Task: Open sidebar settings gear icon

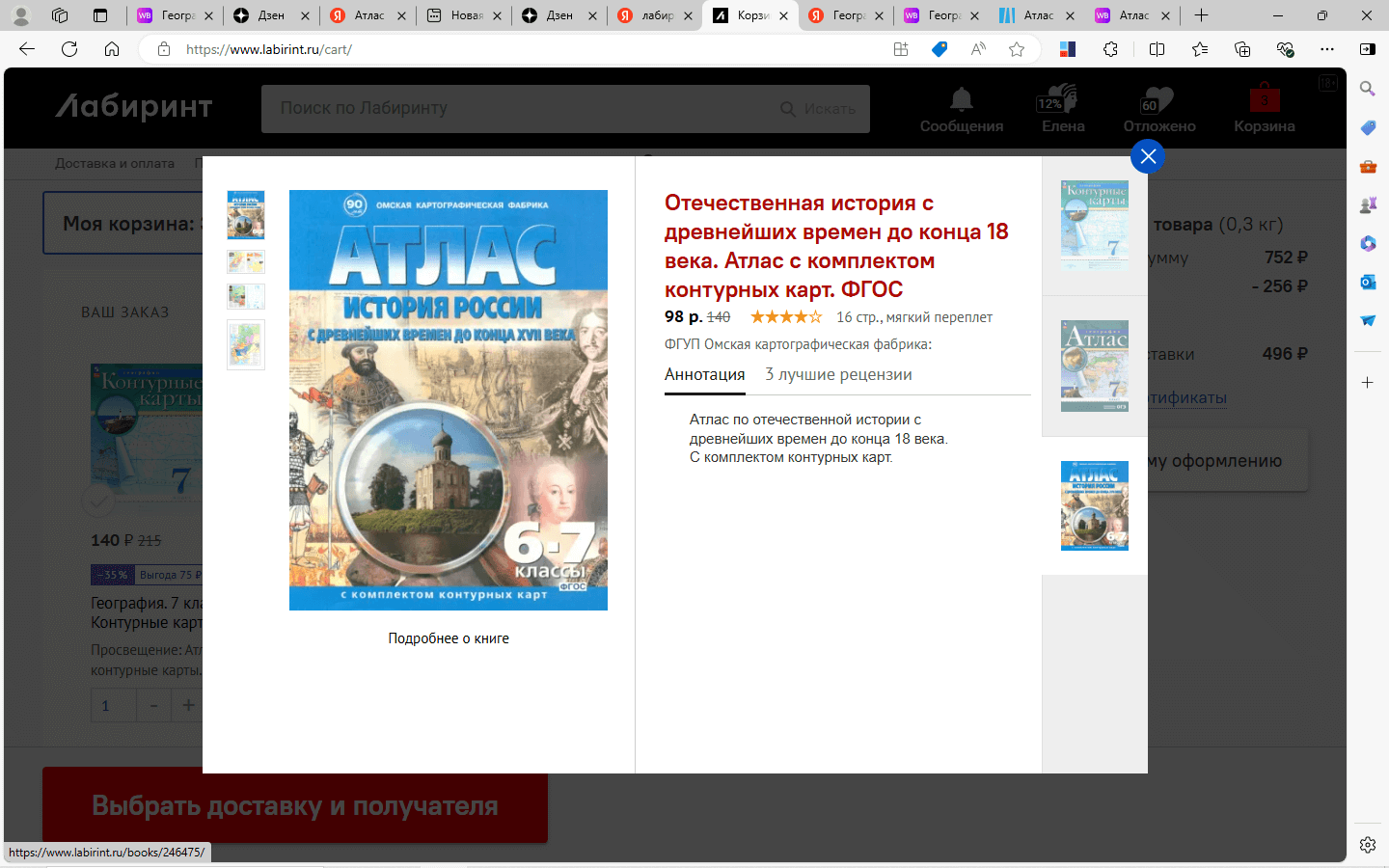Action: (x=1368, y=845)
